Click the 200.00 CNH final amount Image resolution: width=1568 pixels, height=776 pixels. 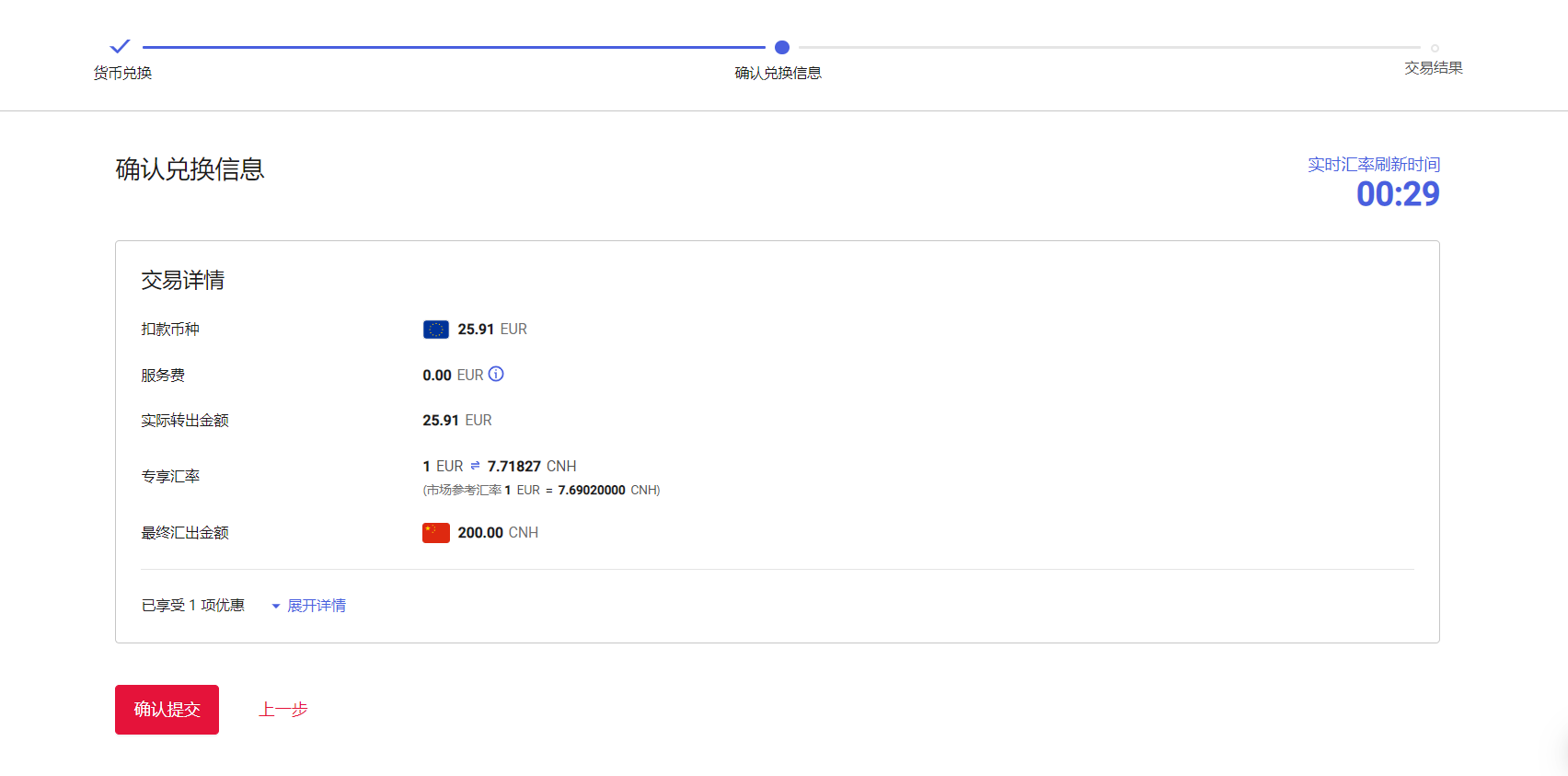tap(498, 533)
